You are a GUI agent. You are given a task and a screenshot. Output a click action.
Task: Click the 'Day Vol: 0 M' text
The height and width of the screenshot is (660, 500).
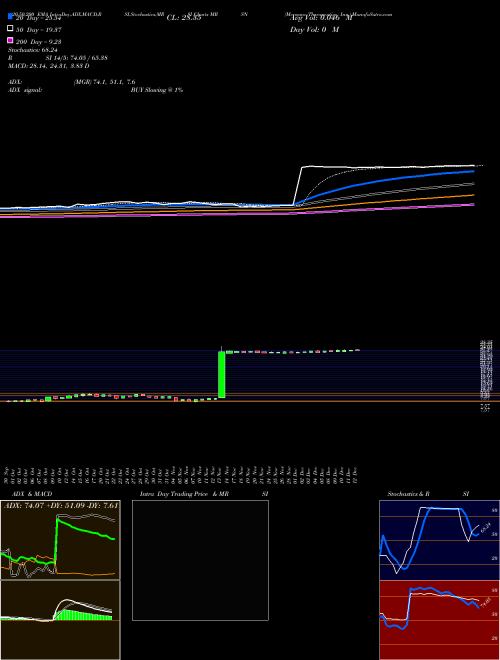tap(314, 30)
